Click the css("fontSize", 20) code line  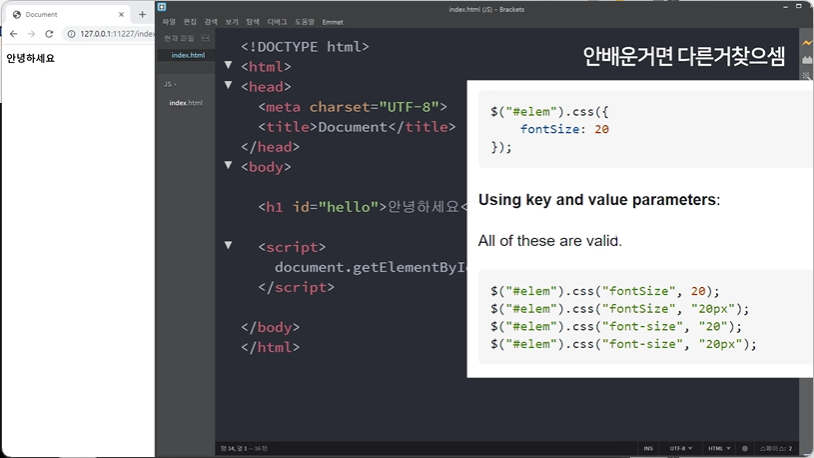[x=605, y=291]
